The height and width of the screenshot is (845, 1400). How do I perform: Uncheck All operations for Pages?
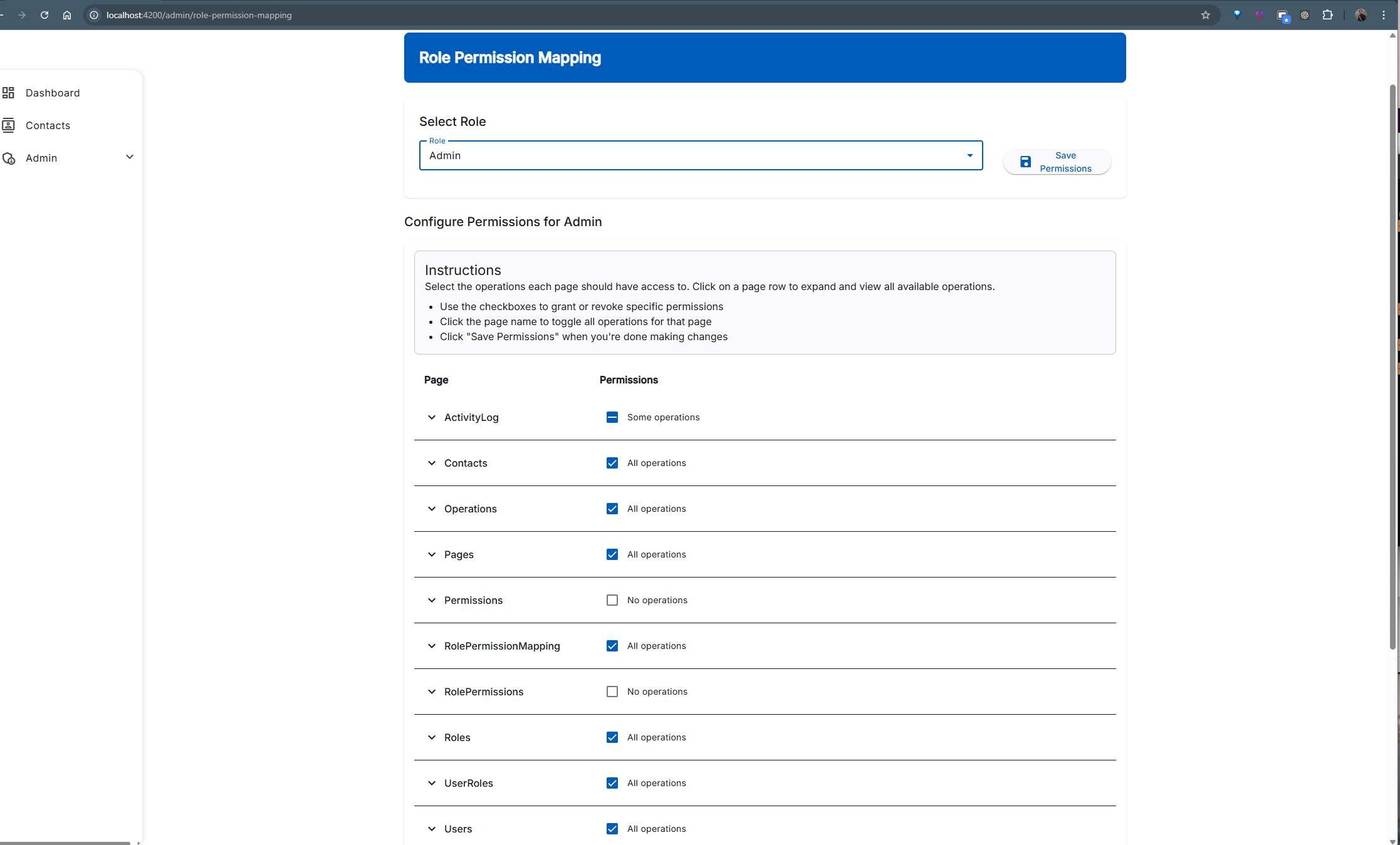point(612,554)
